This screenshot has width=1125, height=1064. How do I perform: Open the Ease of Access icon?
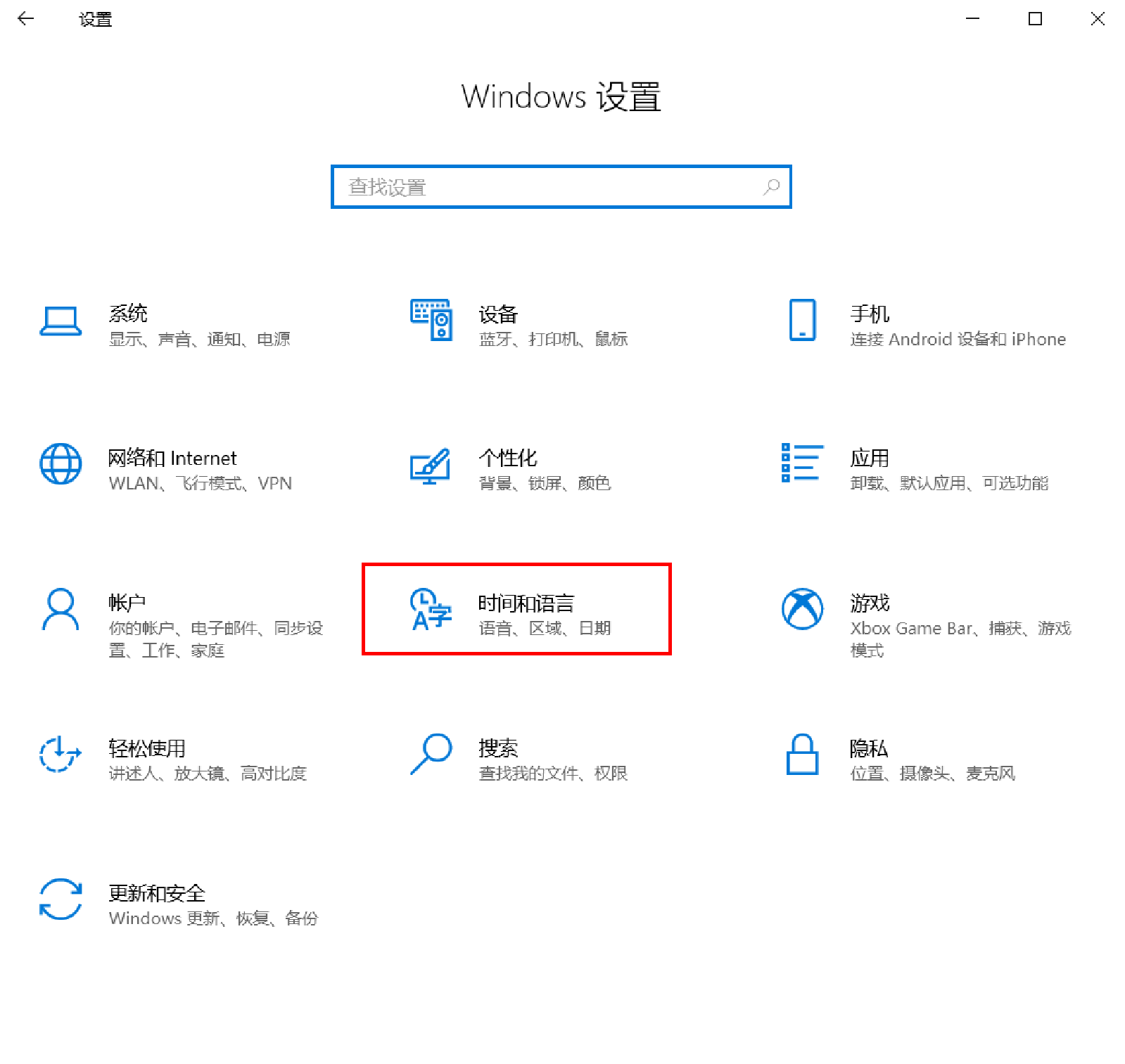[61, 754]
